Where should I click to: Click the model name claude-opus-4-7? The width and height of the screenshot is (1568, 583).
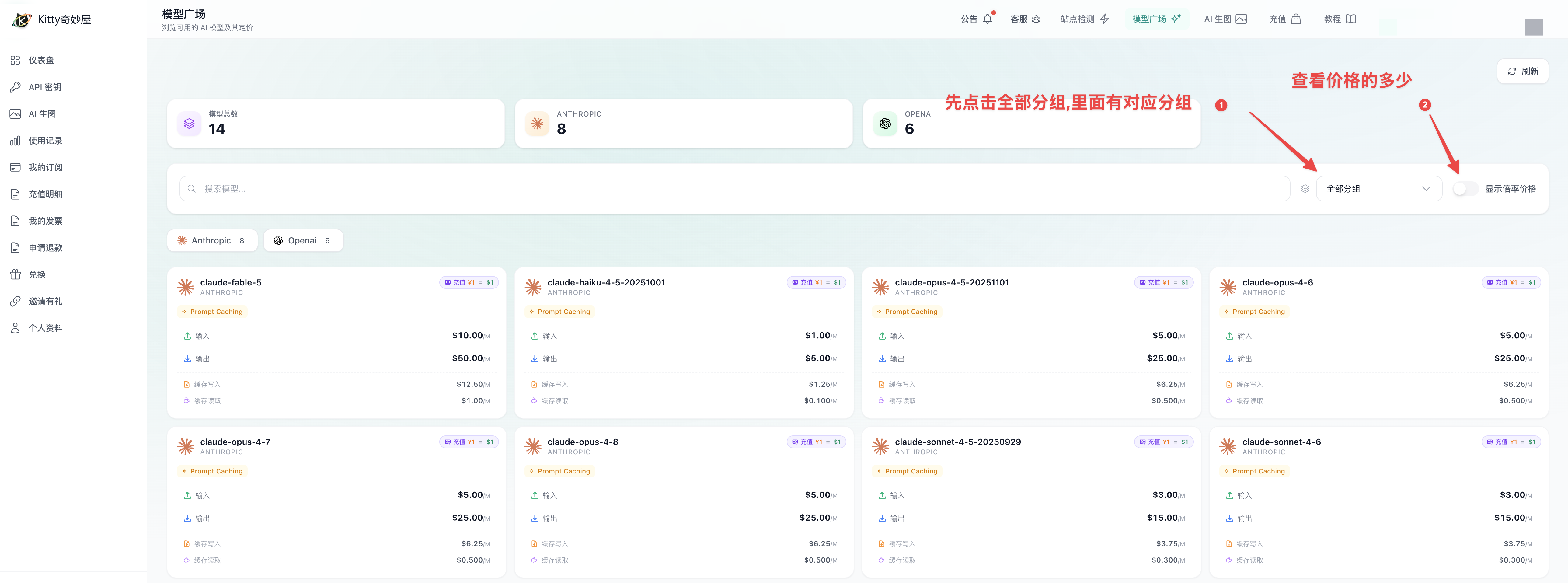point(235,442)
